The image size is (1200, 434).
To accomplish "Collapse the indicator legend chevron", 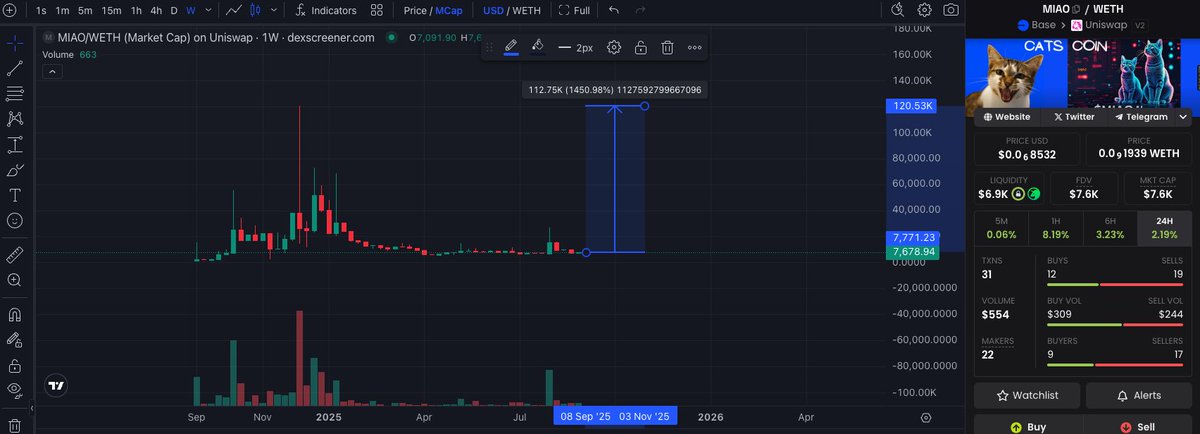I will 51,71.
